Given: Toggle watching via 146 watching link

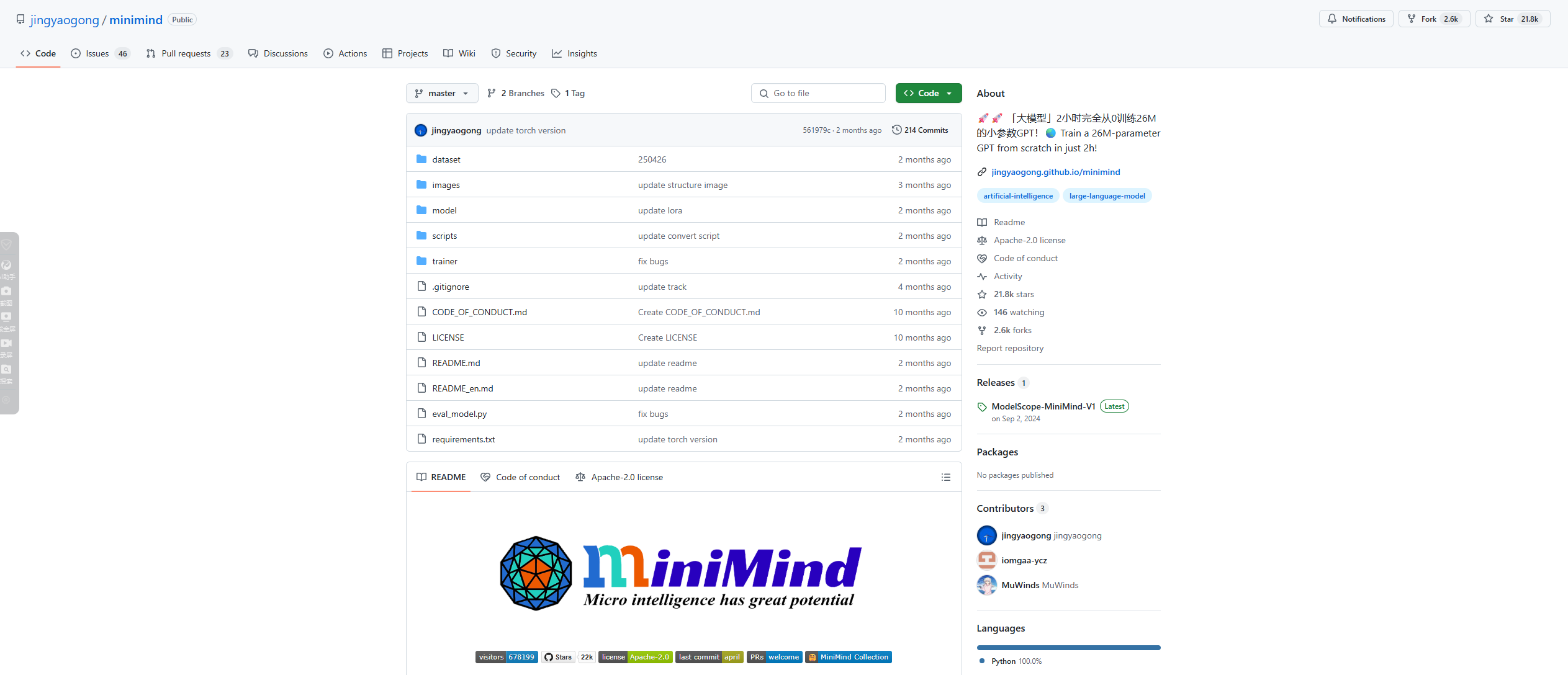Looking at the screenshot, I should coord(1018,312).
